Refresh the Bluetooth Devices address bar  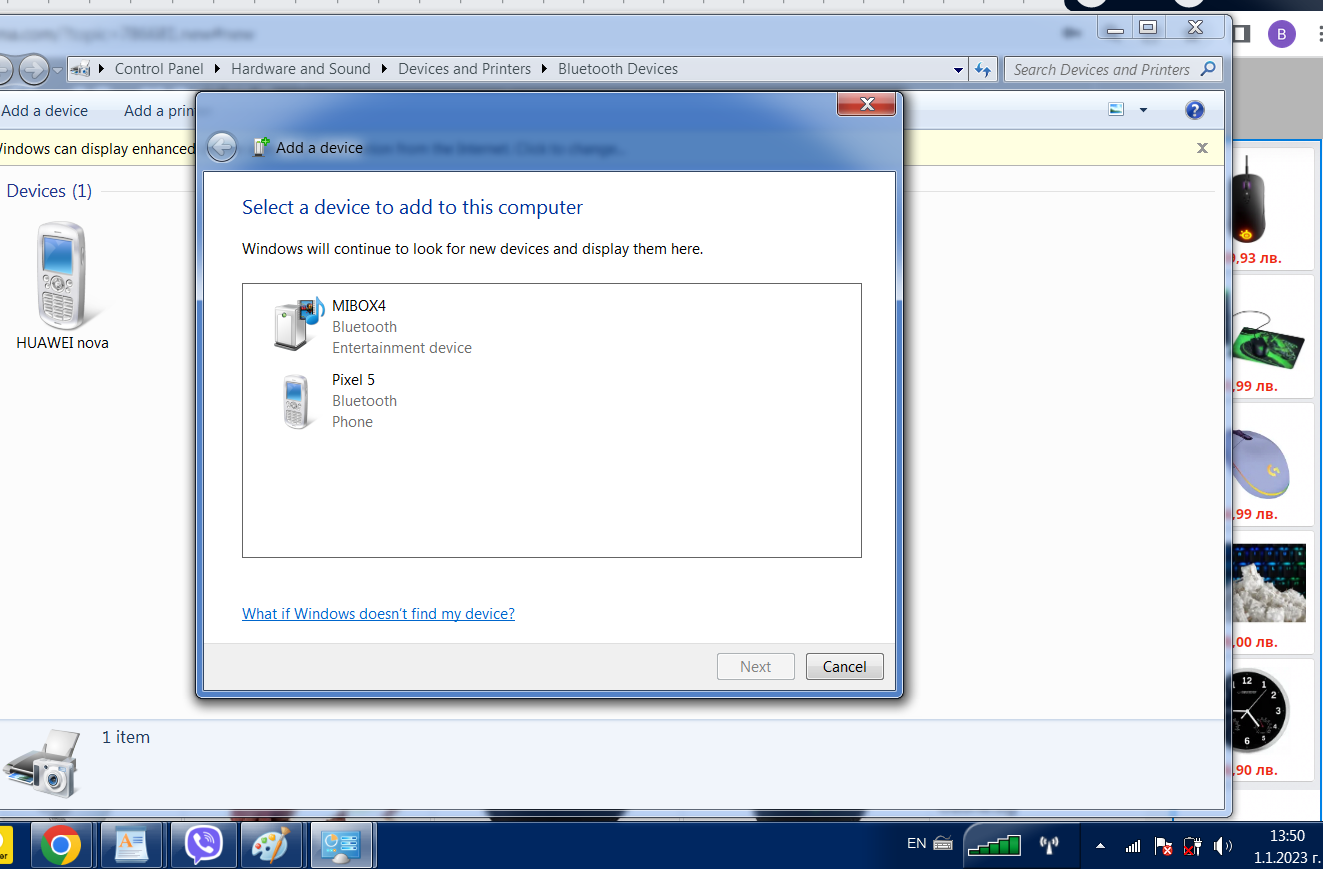[x=983, y=69]
